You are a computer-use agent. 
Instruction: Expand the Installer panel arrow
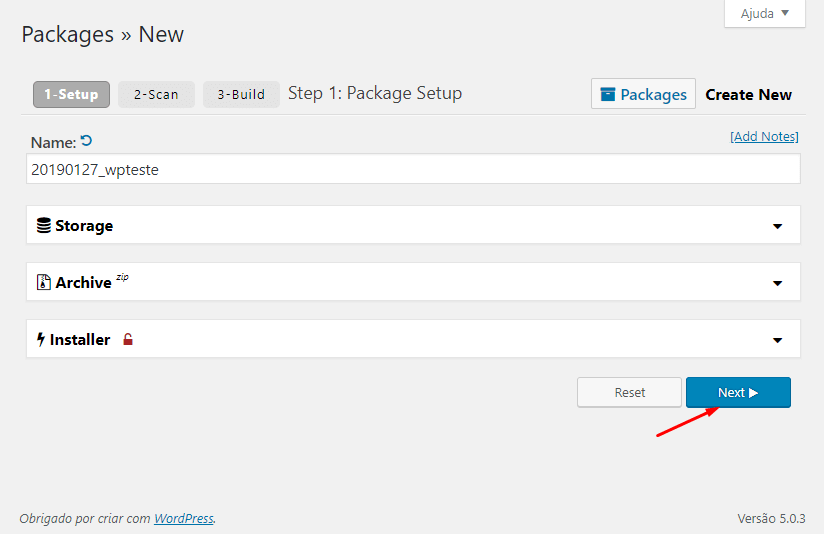pos(777,340)
